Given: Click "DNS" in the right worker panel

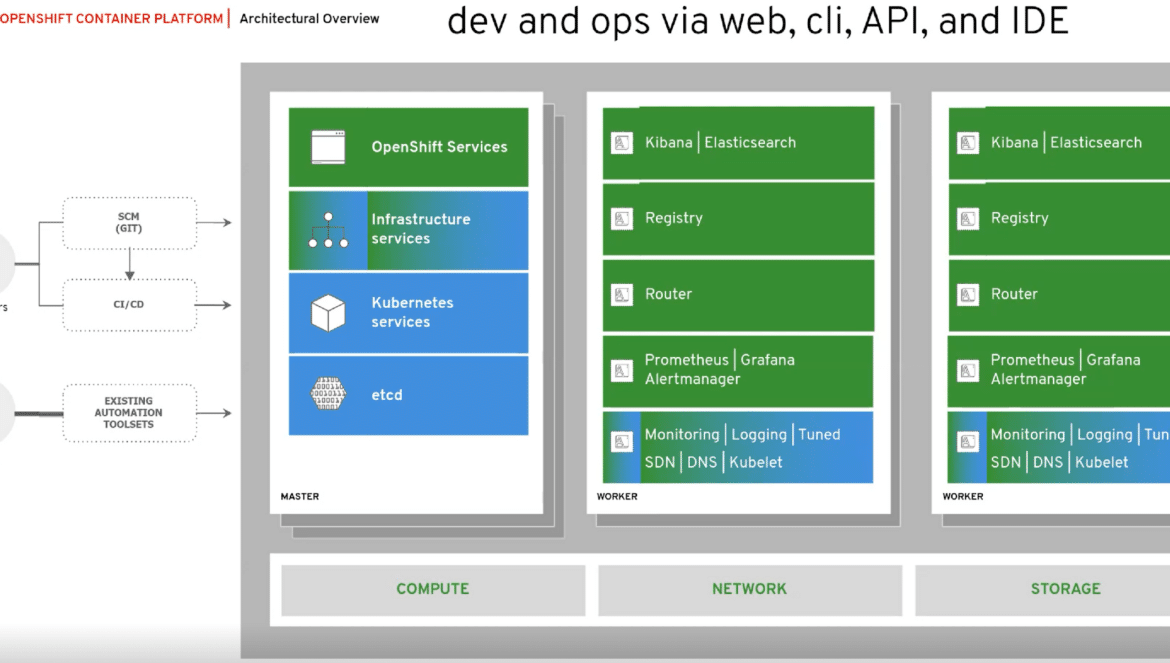Looking at the screenshot, I should point(1048,462).
